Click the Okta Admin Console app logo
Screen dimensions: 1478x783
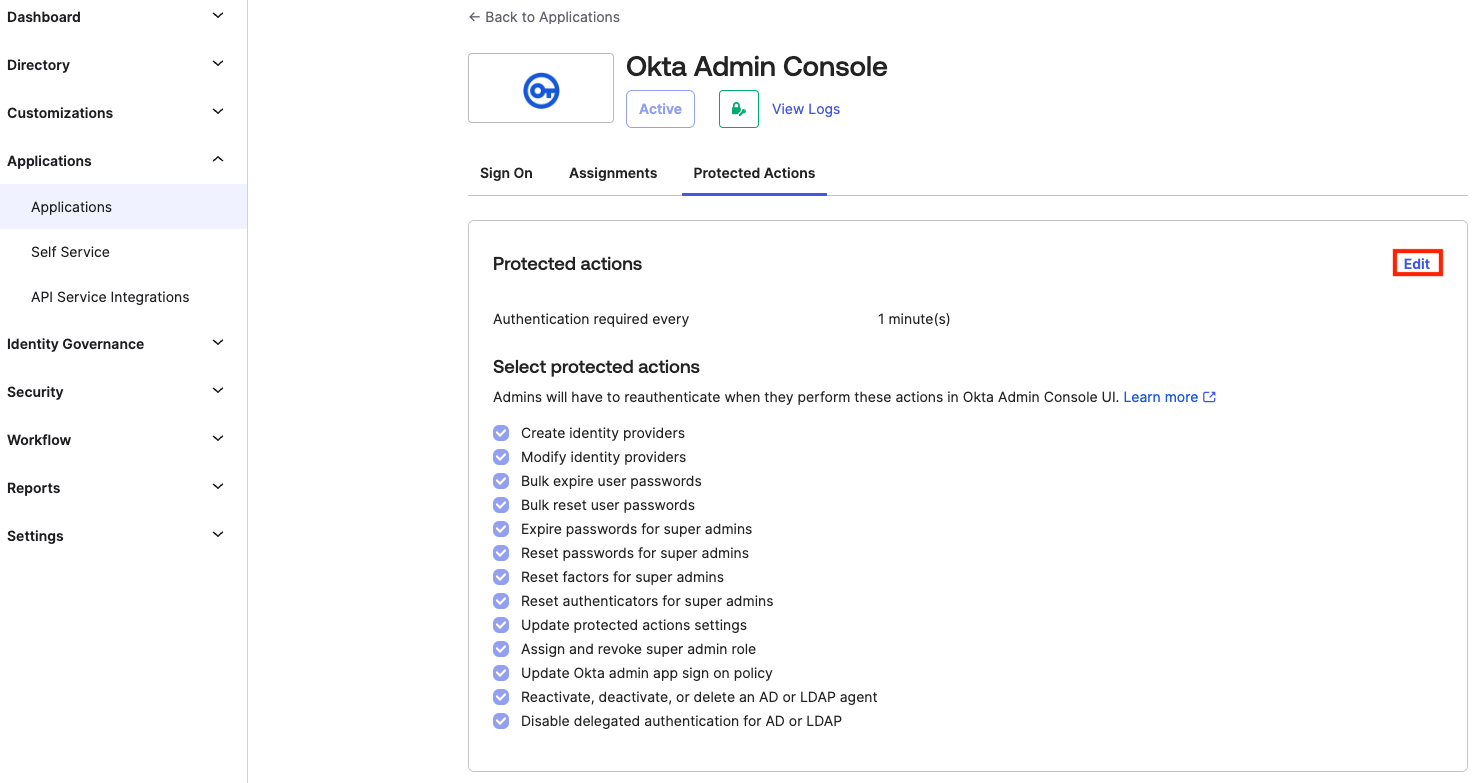(x=540, y=88)
